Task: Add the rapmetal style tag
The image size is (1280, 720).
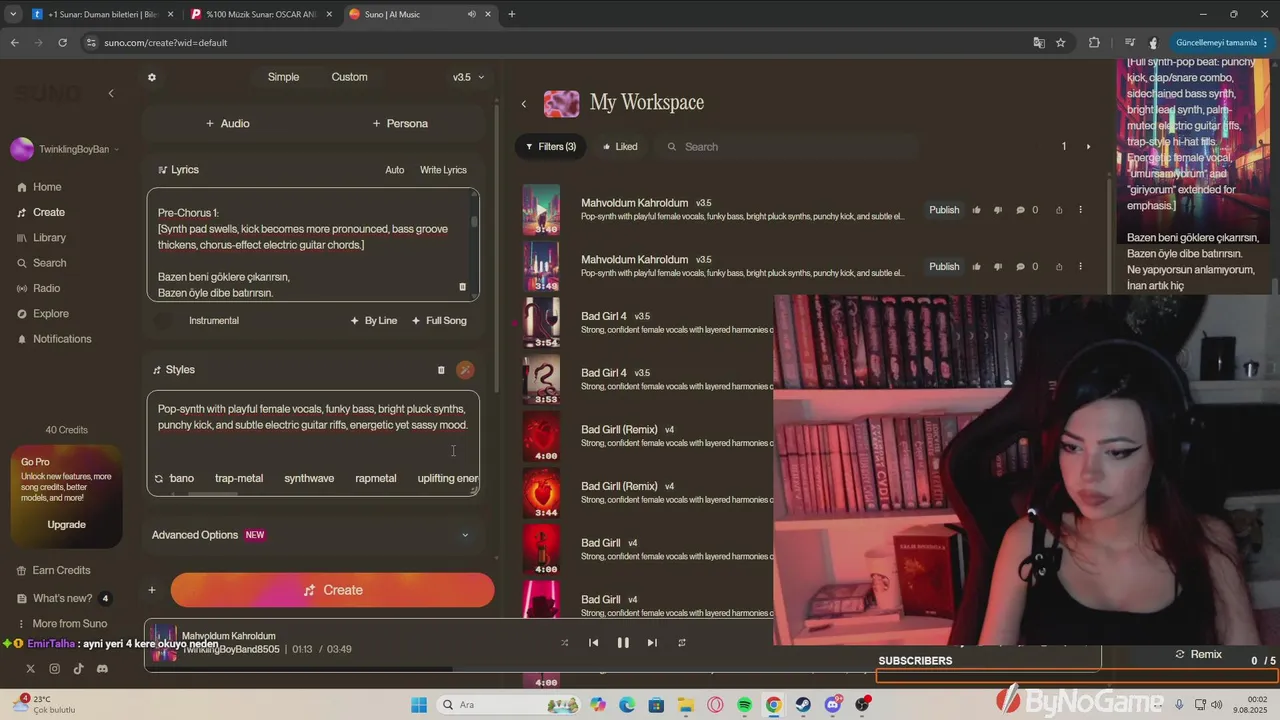Action: coord(376,479)
